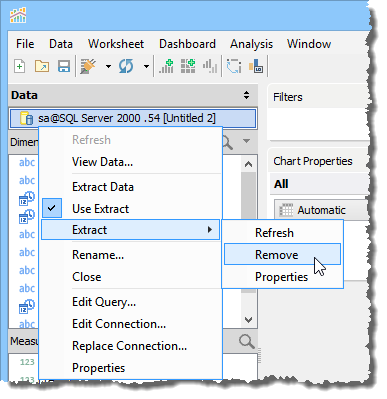
Task: Open the File menu
Action: coord(25,44)
